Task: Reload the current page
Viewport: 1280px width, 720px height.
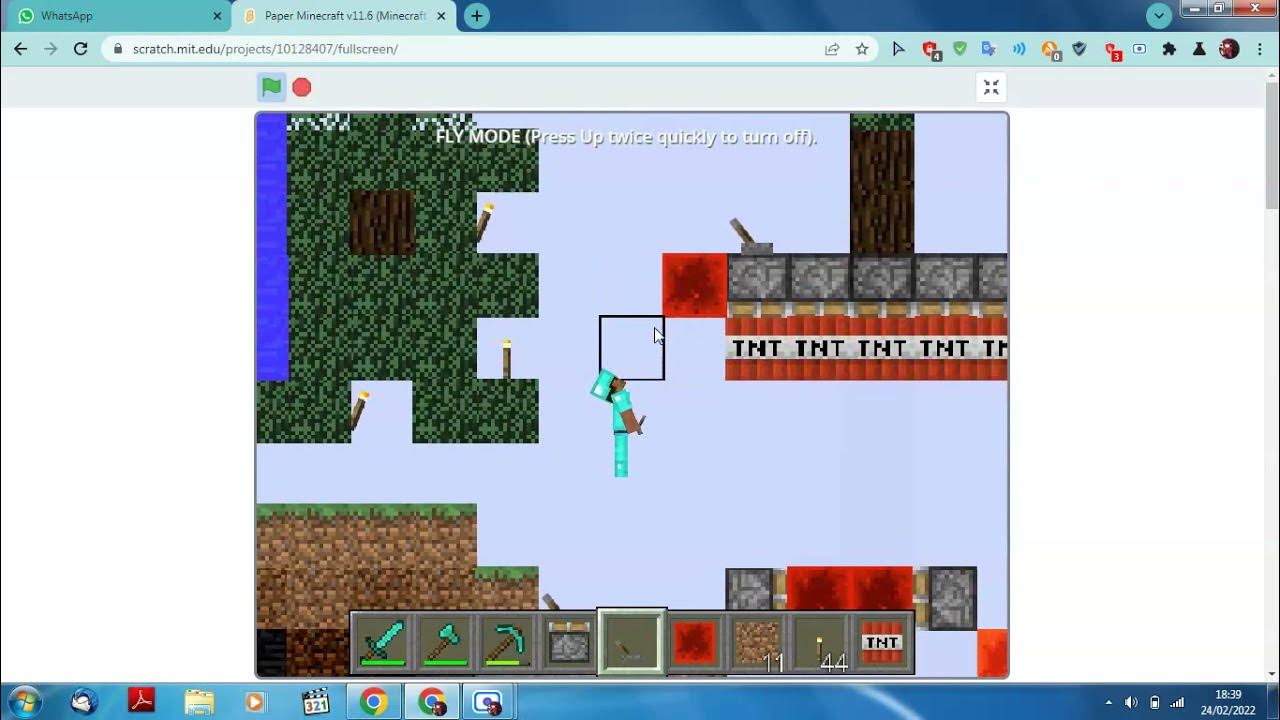Action: click(81, 49)
